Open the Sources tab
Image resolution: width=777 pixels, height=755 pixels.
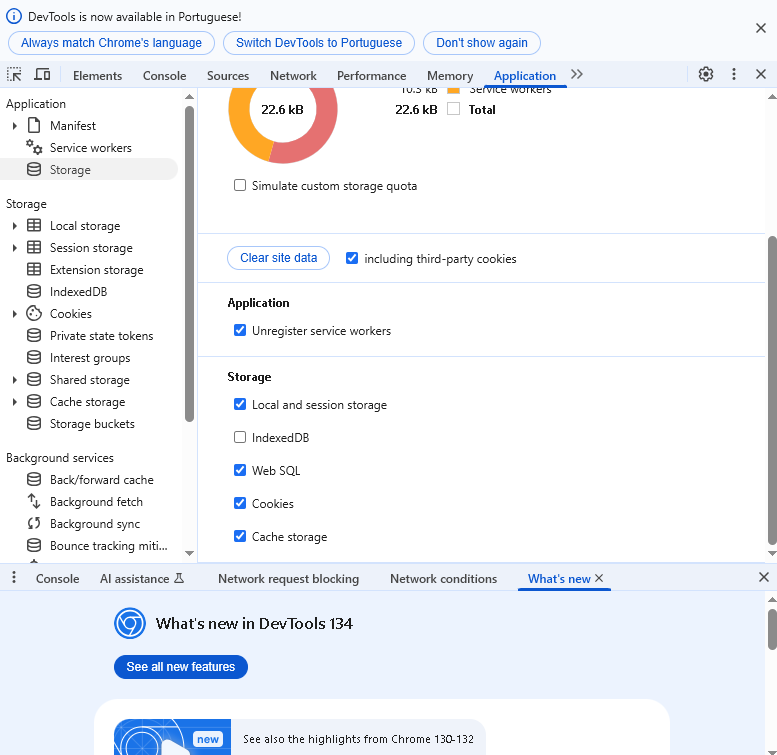228,76
